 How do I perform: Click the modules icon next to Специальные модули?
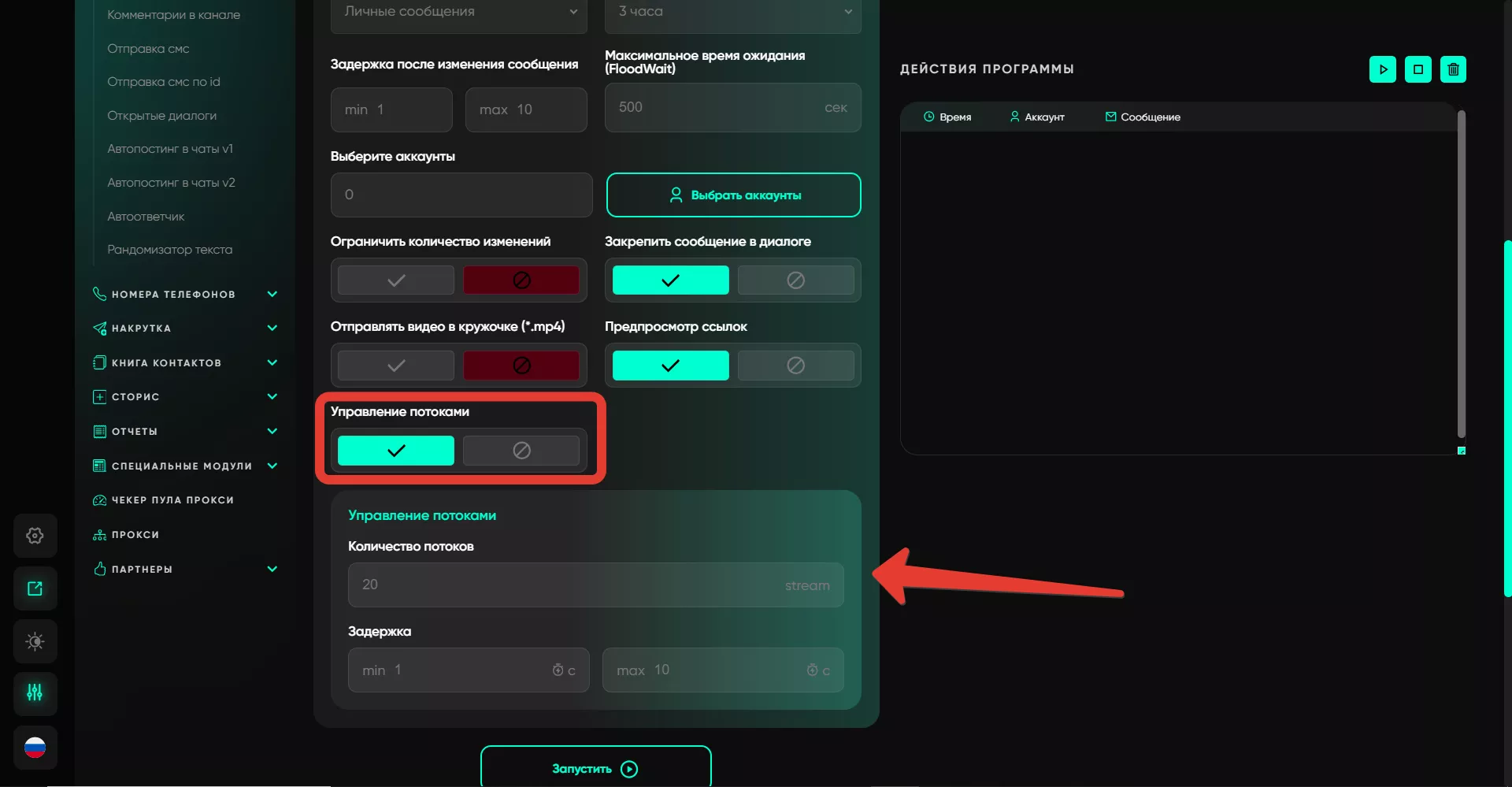[x=99, y=466]
